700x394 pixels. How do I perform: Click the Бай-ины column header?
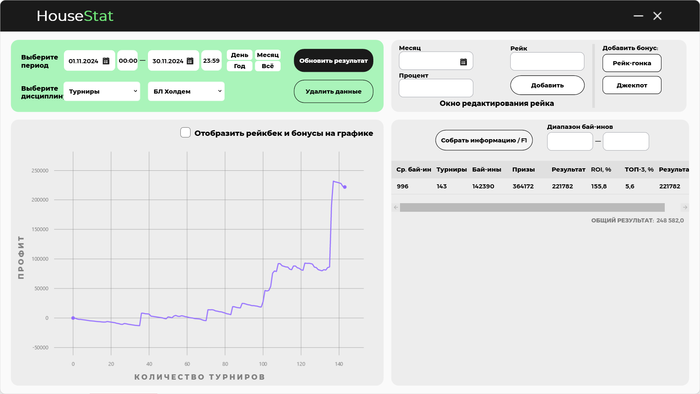coord(487,170)
